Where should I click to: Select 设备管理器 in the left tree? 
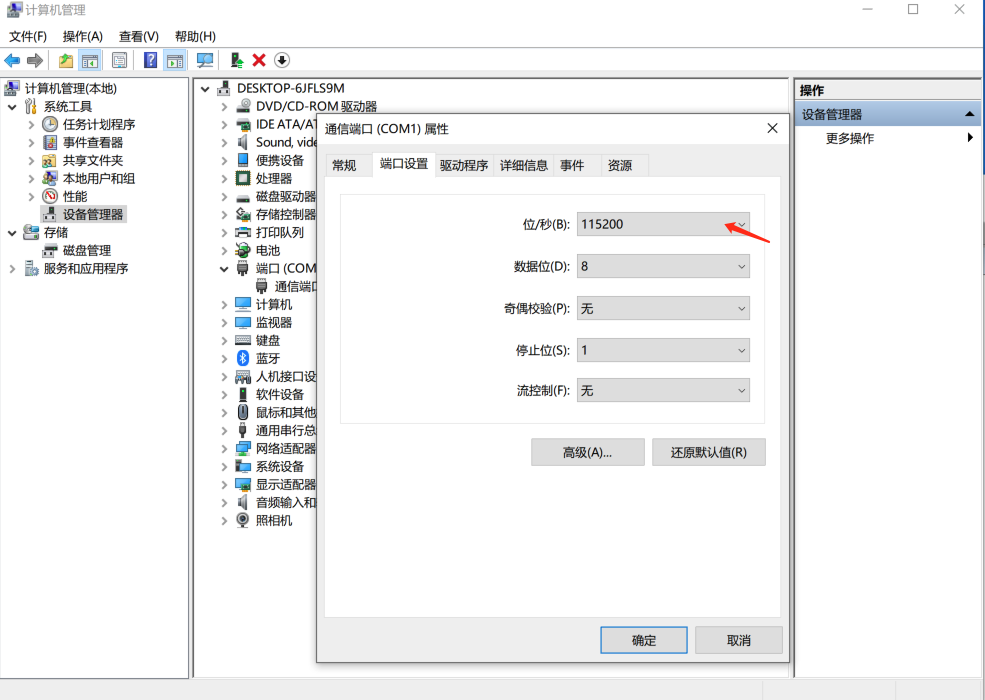(92, 214)
